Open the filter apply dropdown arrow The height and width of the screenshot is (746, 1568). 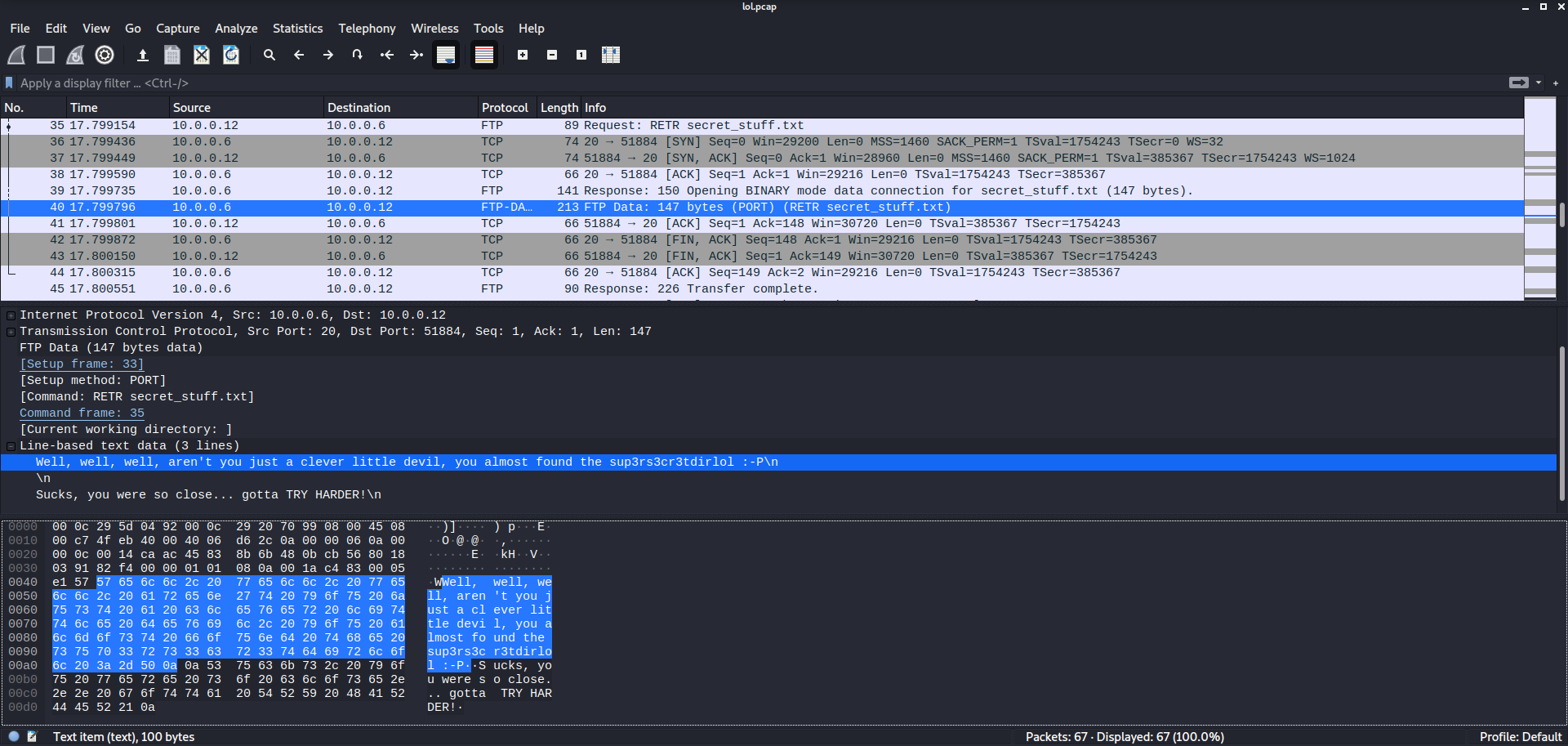(x=1539, y=83)
